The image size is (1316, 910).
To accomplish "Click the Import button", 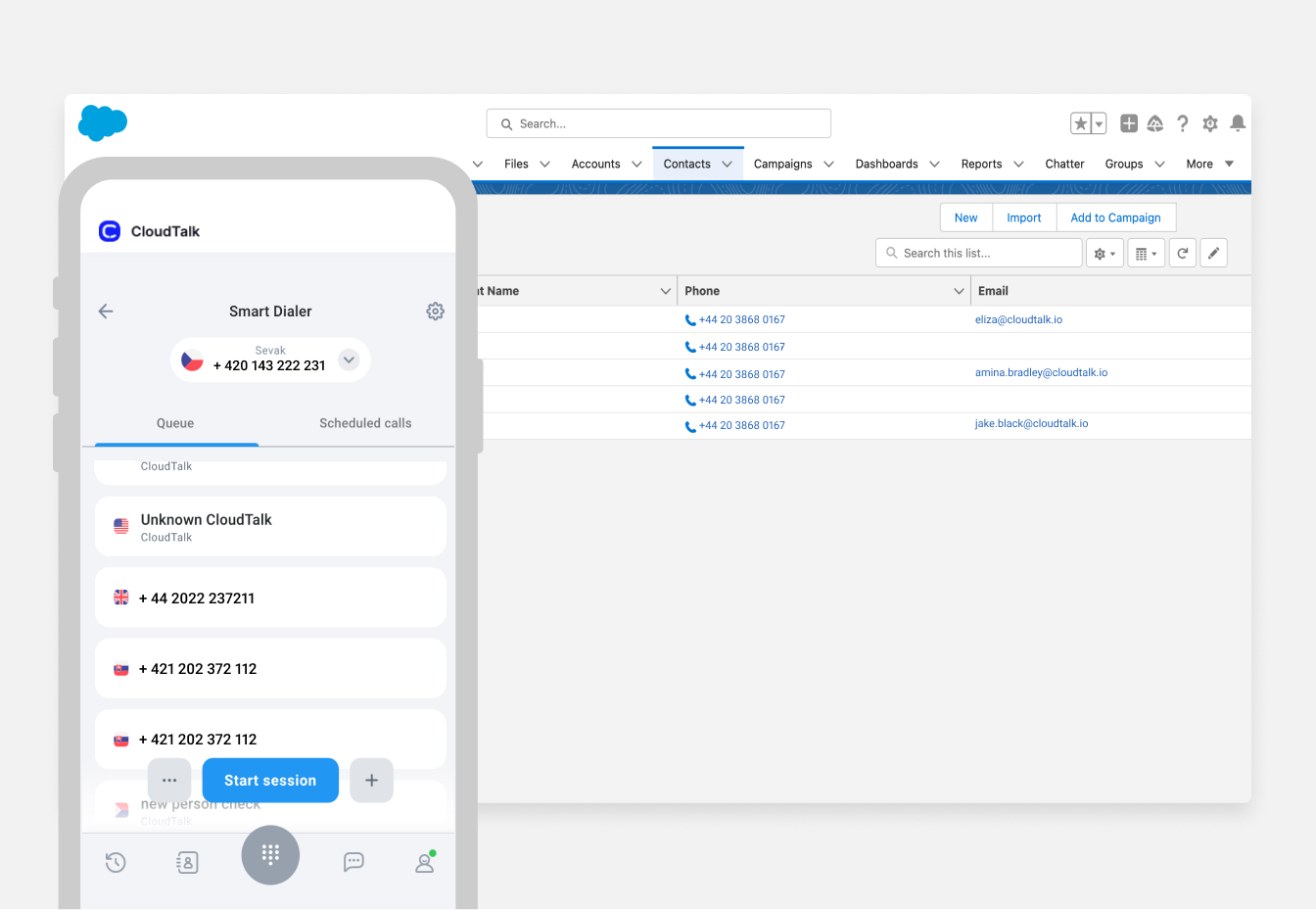I will (1024, 217).
